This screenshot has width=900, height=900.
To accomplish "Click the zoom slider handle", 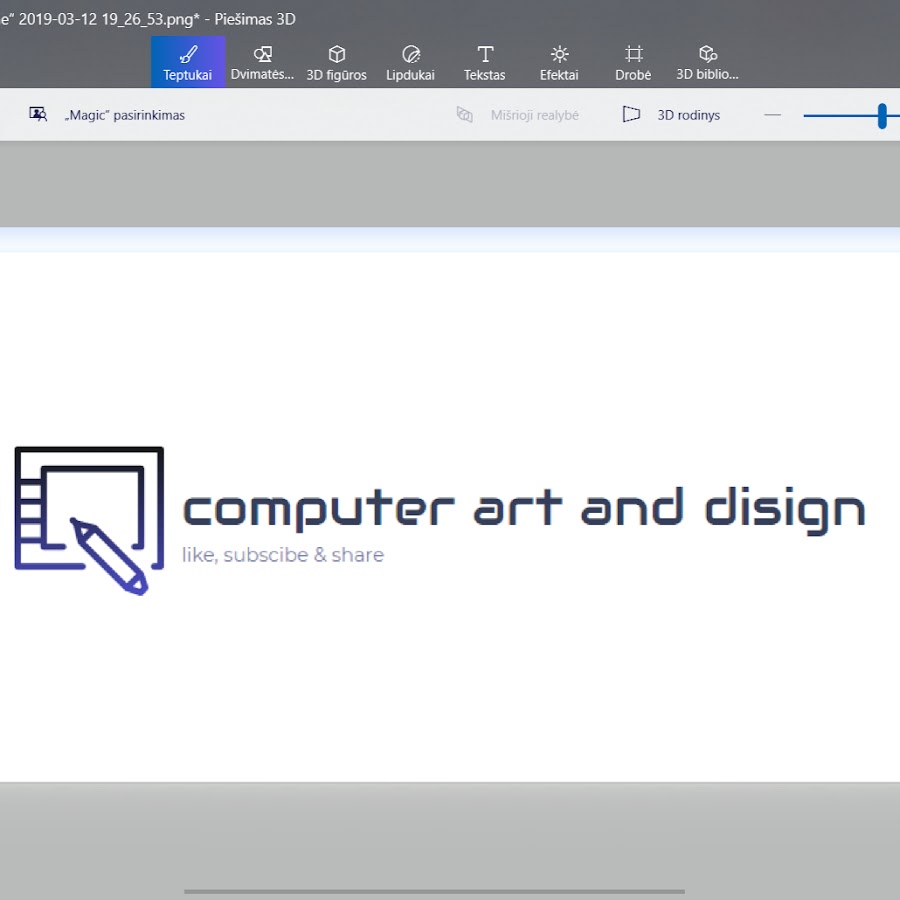I will tap(882, 116).
